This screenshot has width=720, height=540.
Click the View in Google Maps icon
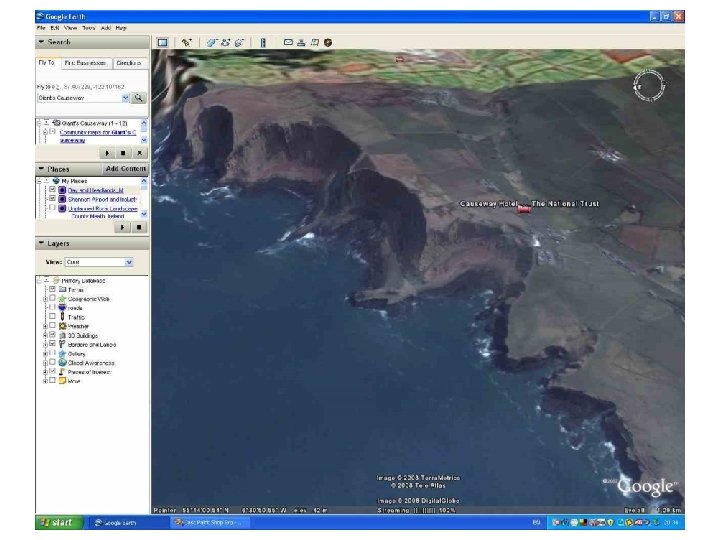coord(315,43)
